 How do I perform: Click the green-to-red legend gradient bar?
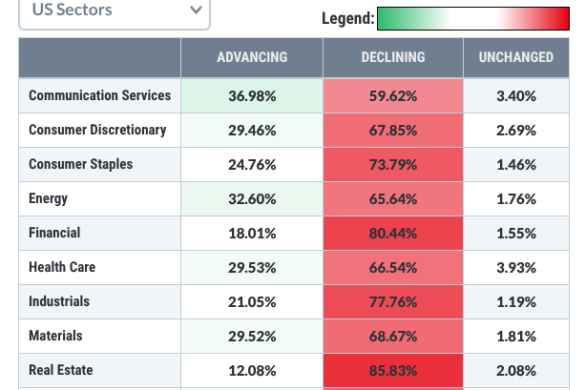(x=473, y=18)
